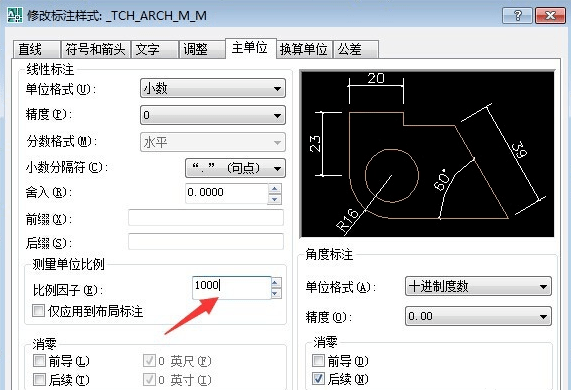Switch to the 直线 tab

pos(36,49)
